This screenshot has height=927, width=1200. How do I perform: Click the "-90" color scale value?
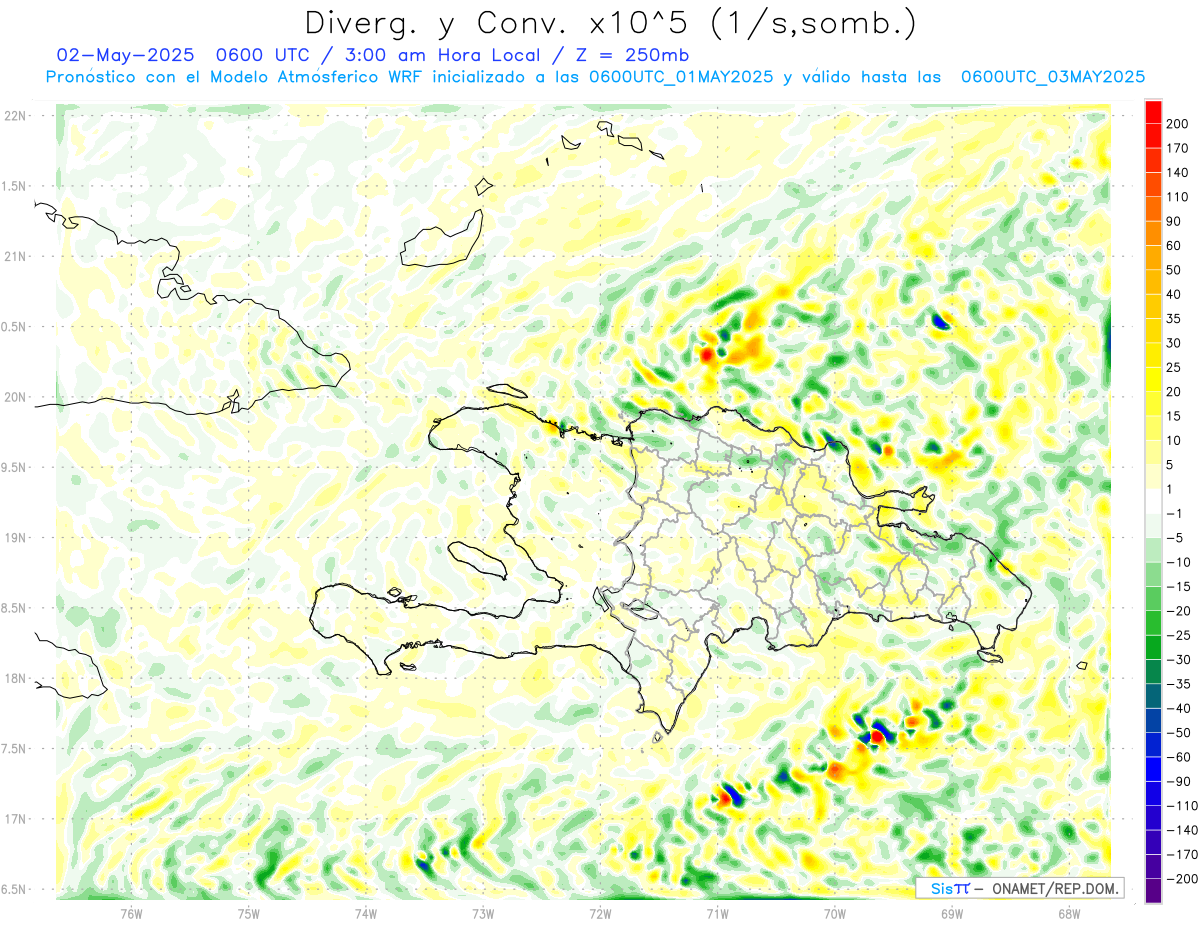pyautogui.click(x=1177, y=781)
